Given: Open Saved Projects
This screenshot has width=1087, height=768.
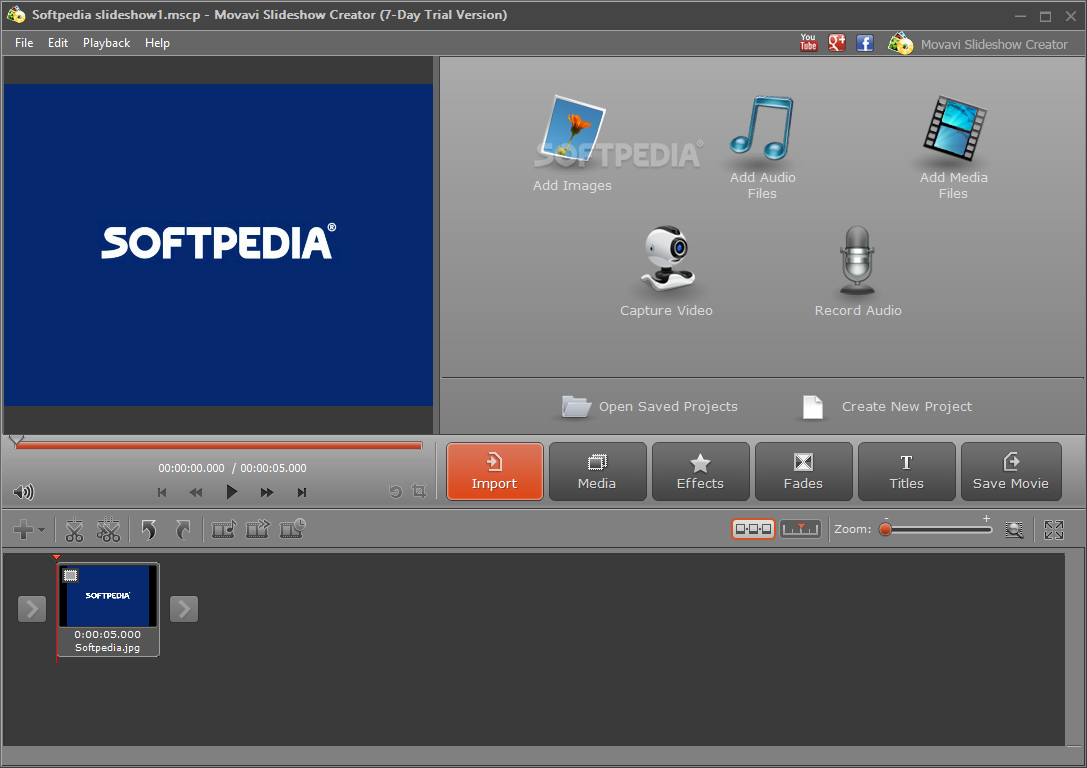Looking at the screenshot, I should click(x=650, y=407).
